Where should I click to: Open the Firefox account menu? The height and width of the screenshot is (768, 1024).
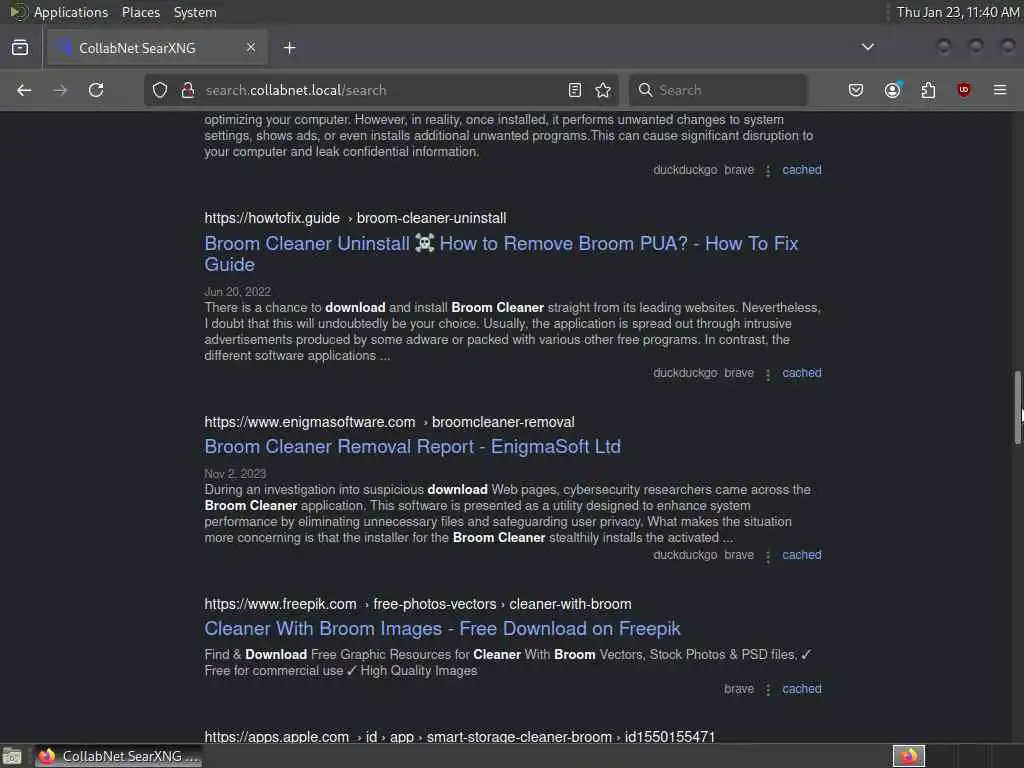[892, 90]
